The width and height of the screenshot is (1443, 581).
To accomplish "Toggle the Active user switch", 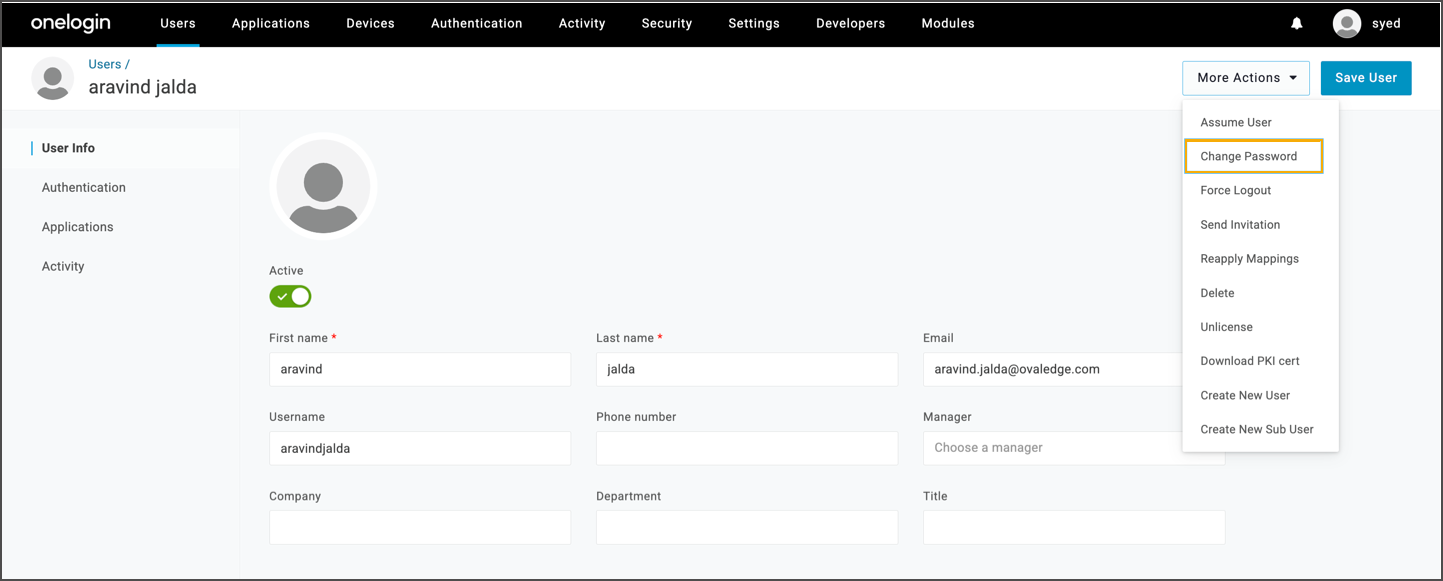I will point(290,296).
